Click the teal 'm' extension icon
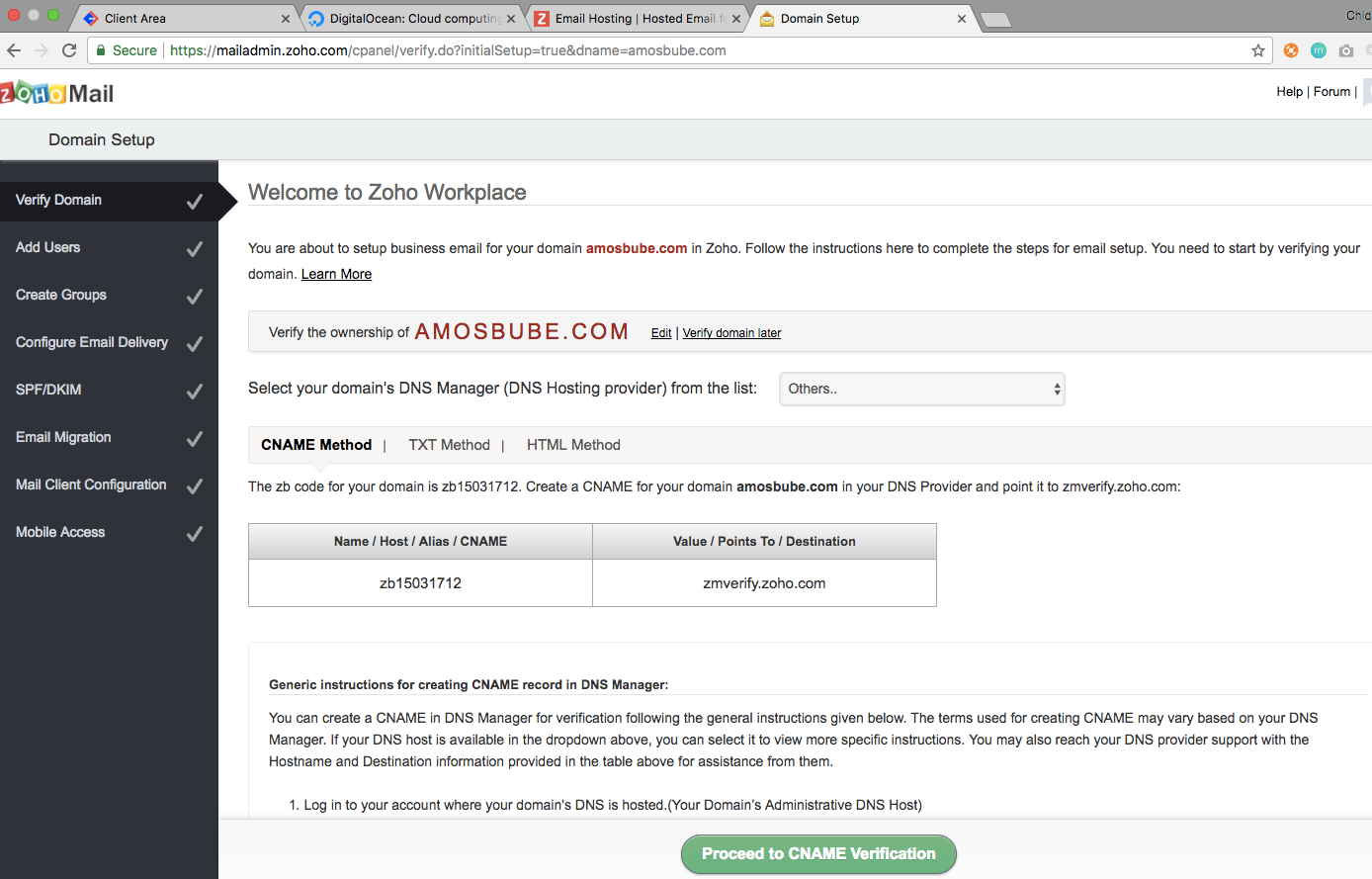Image resolution: width=1372 pixels, height=879 pixels. pos(1319,50)
